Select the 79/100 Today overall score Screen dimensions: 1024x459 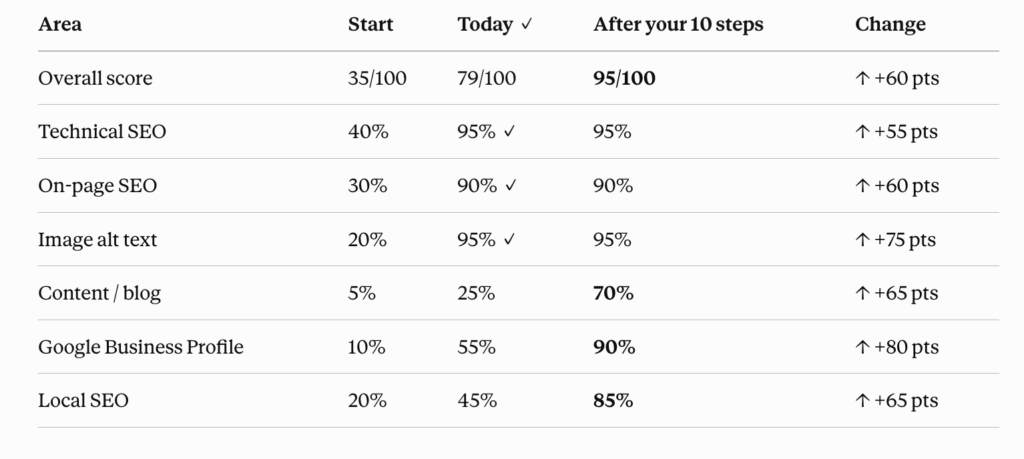[487, 78]
